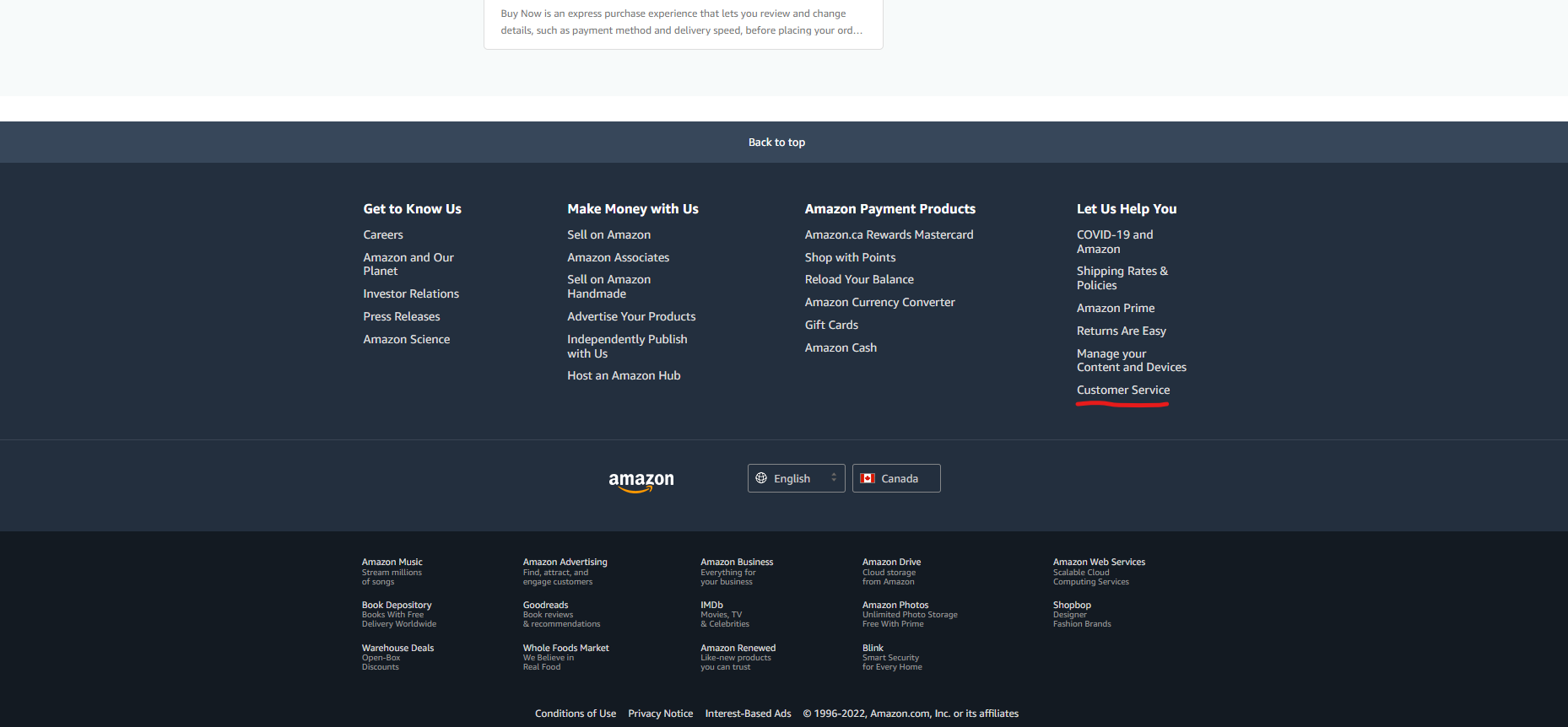This screenshot has height=727, width=1568.
Task: Click the 'Let Us Help You' heading
Action: (1127, 209)
